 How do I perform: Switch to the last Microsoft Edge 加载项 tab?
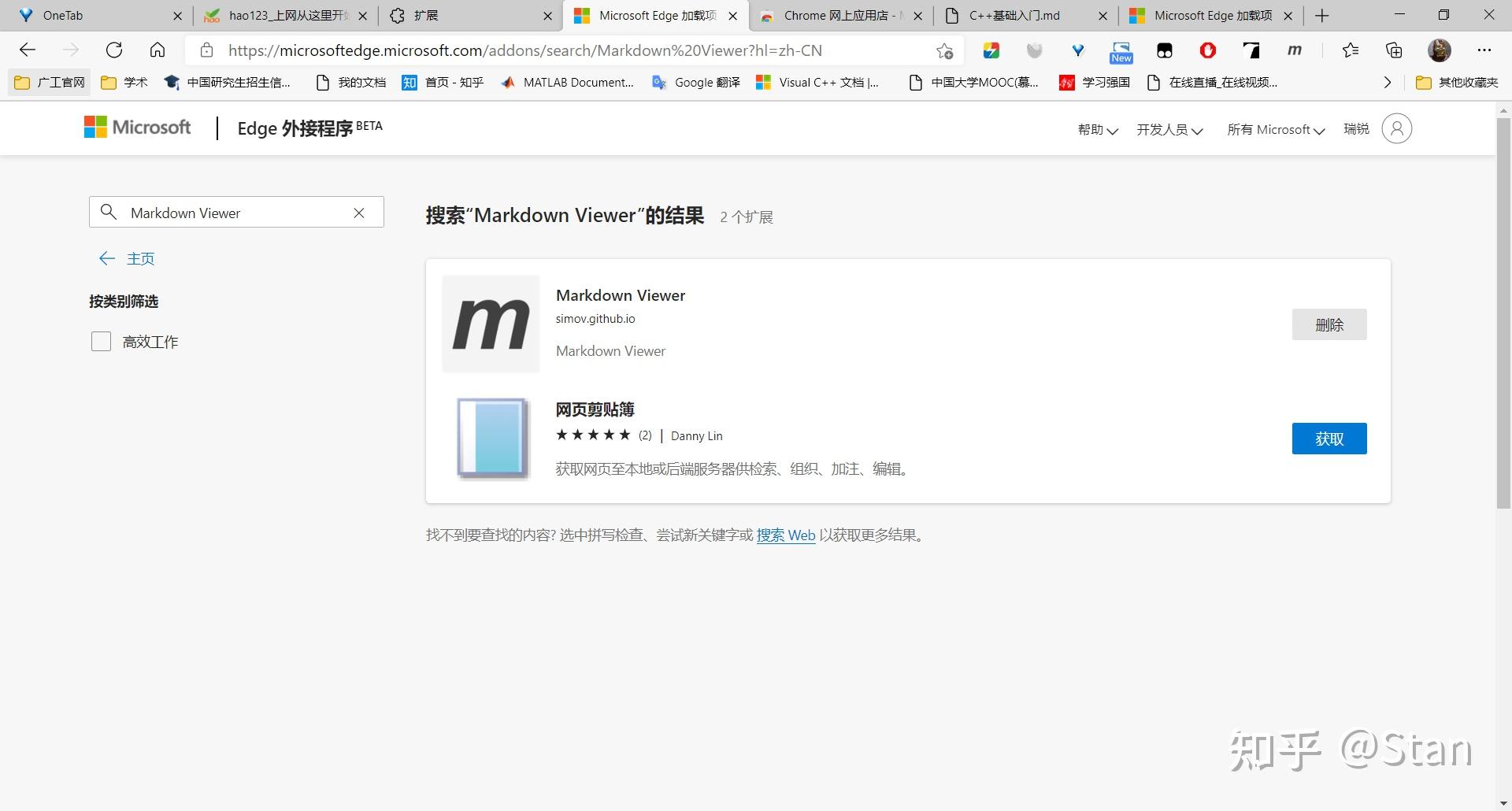pyautogui.click(x=1210, y=16)
